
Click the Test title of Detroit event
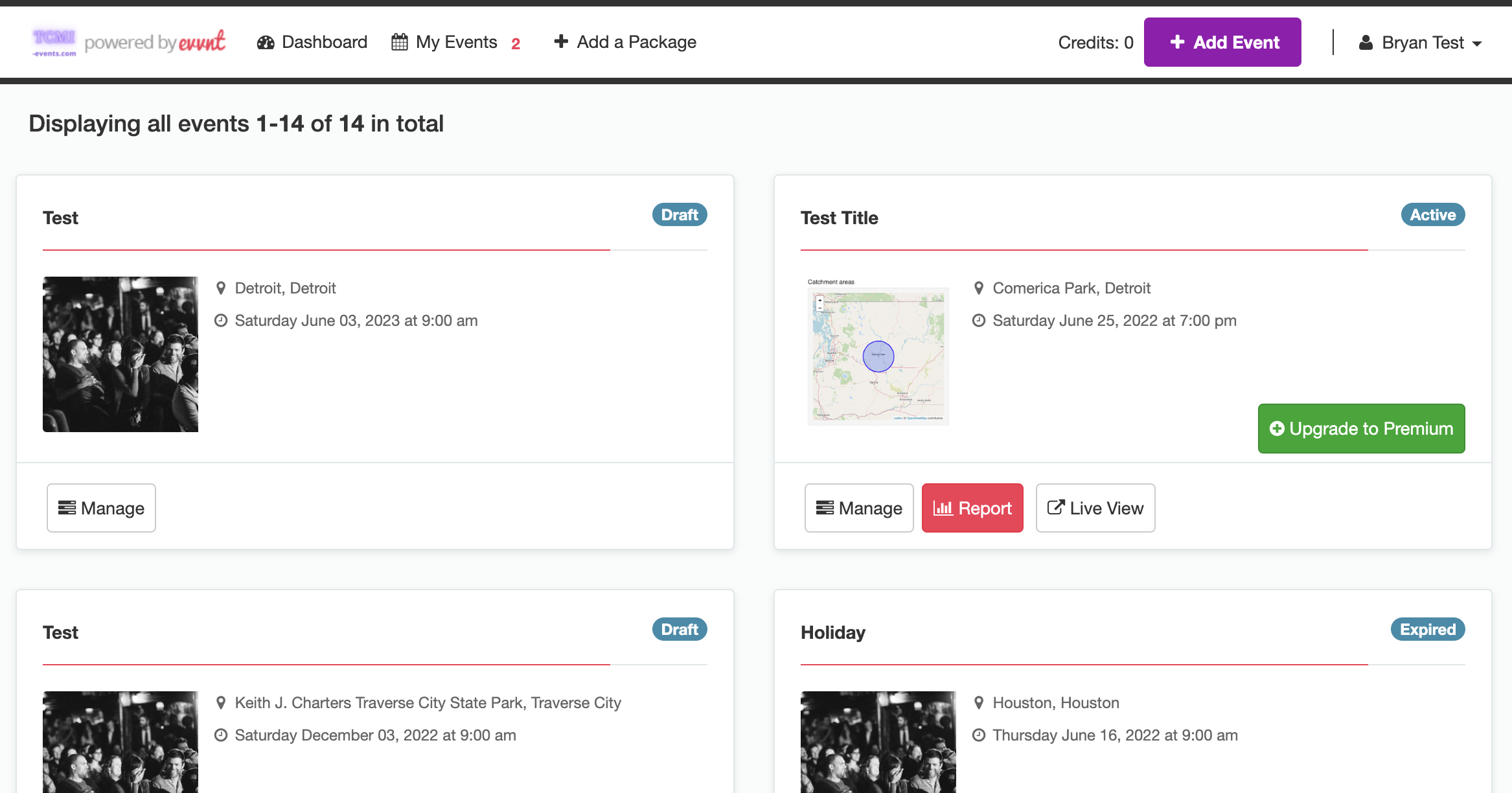point(60,218)
